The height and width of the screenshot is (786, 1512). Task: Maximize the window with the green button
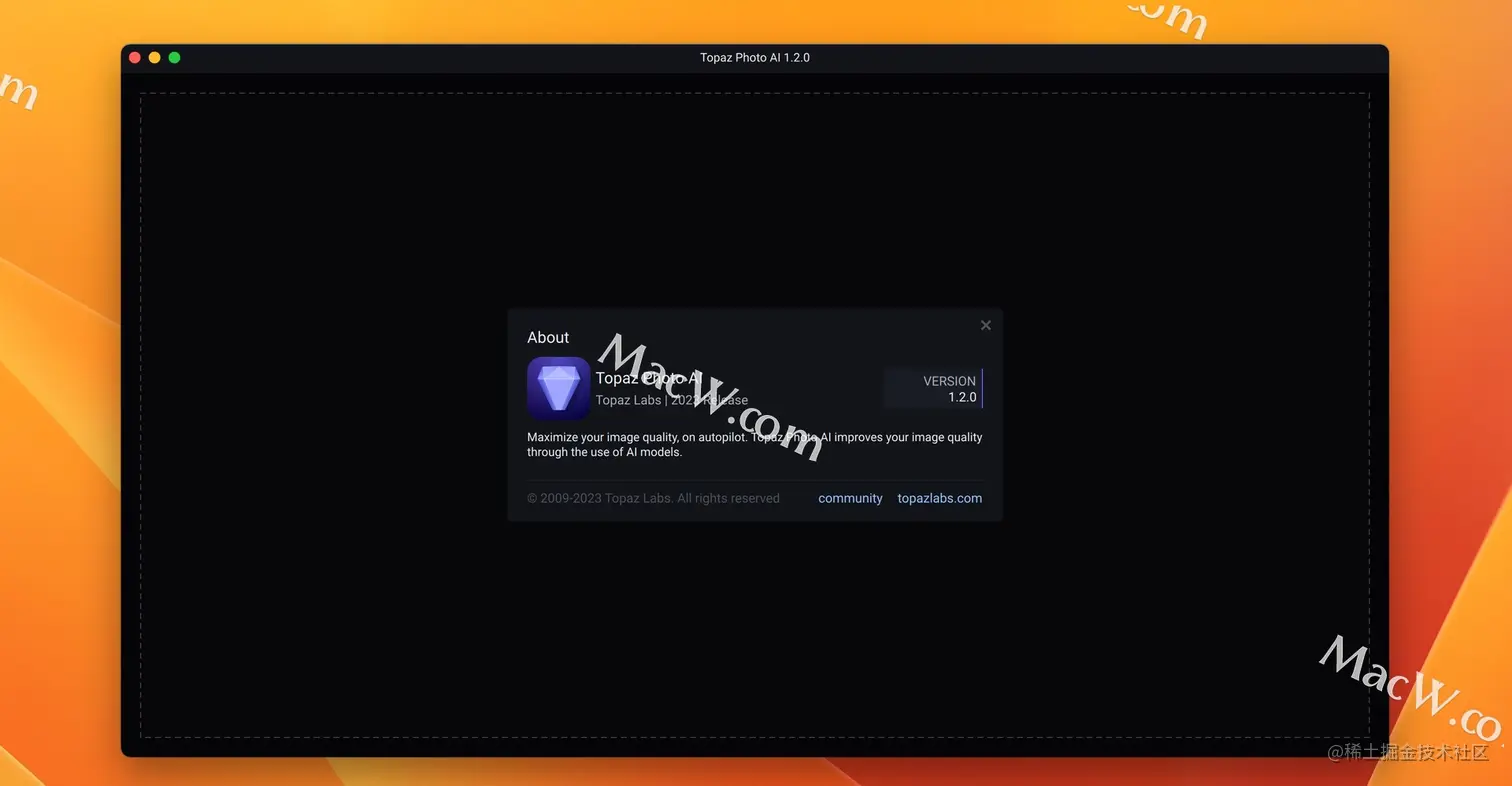coord(175,58)
